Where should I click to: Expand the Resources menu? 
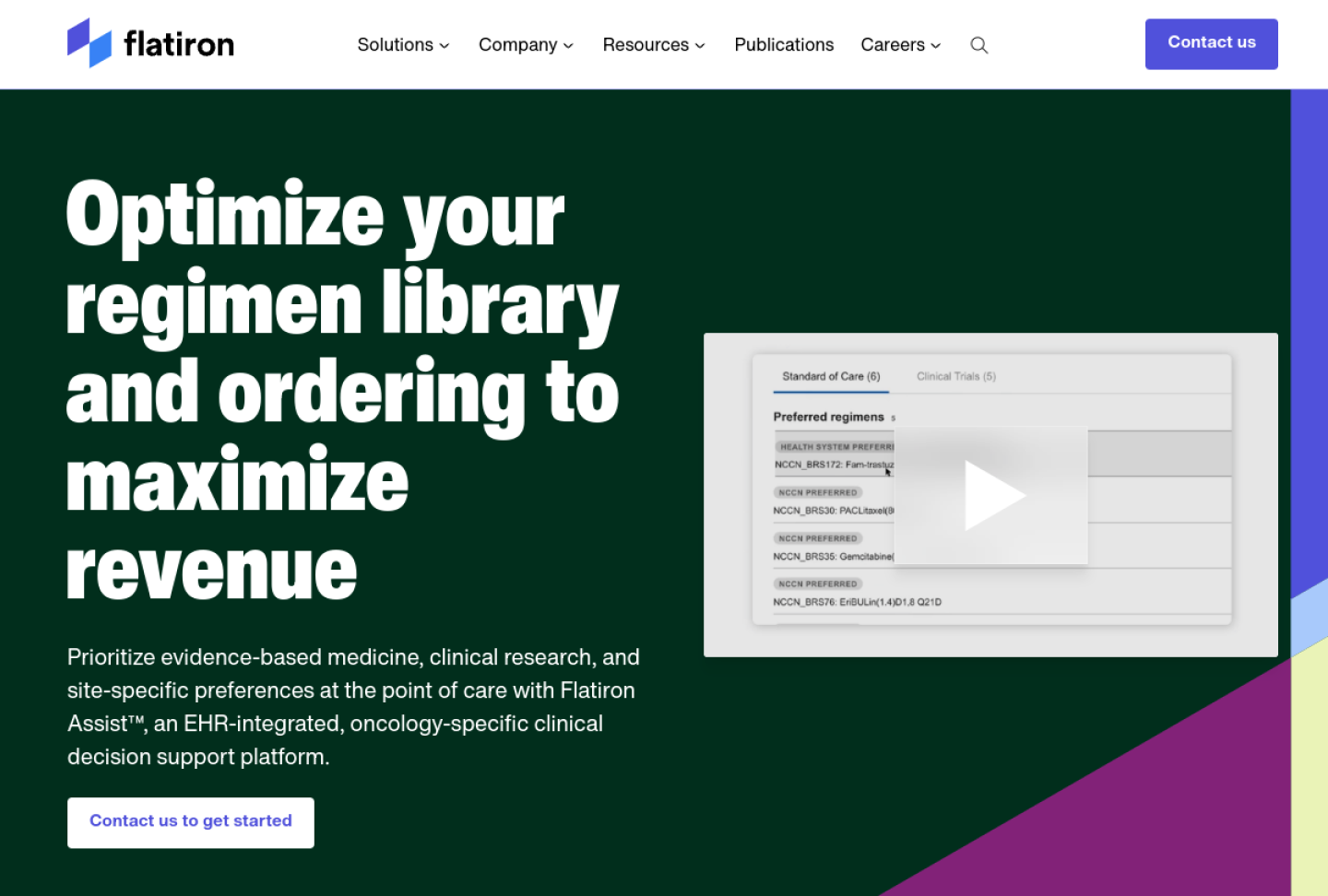654,45
